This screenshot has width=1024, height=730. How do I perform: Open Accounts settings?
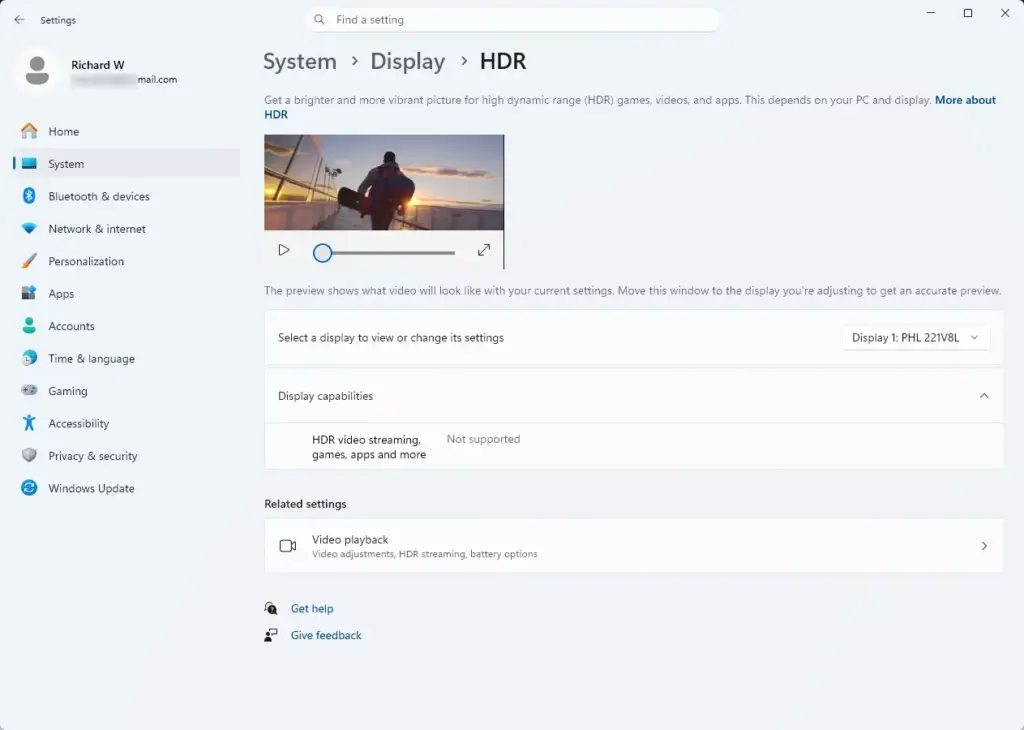coord(126,326)
